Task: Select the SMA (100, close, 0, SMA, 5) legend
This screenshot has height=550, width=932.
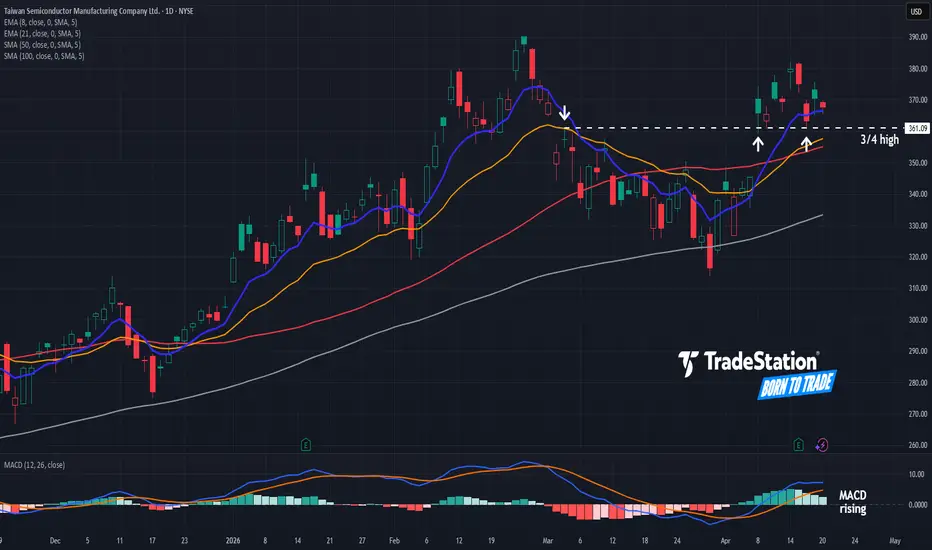Action: [44, 56]
